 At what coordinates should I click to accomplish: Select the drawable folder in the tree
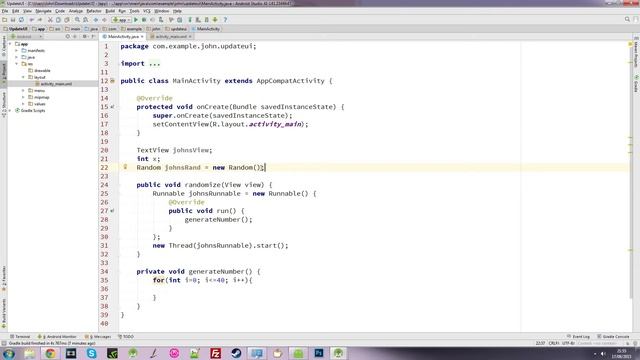pyautogui.click(x=40, y=71)
